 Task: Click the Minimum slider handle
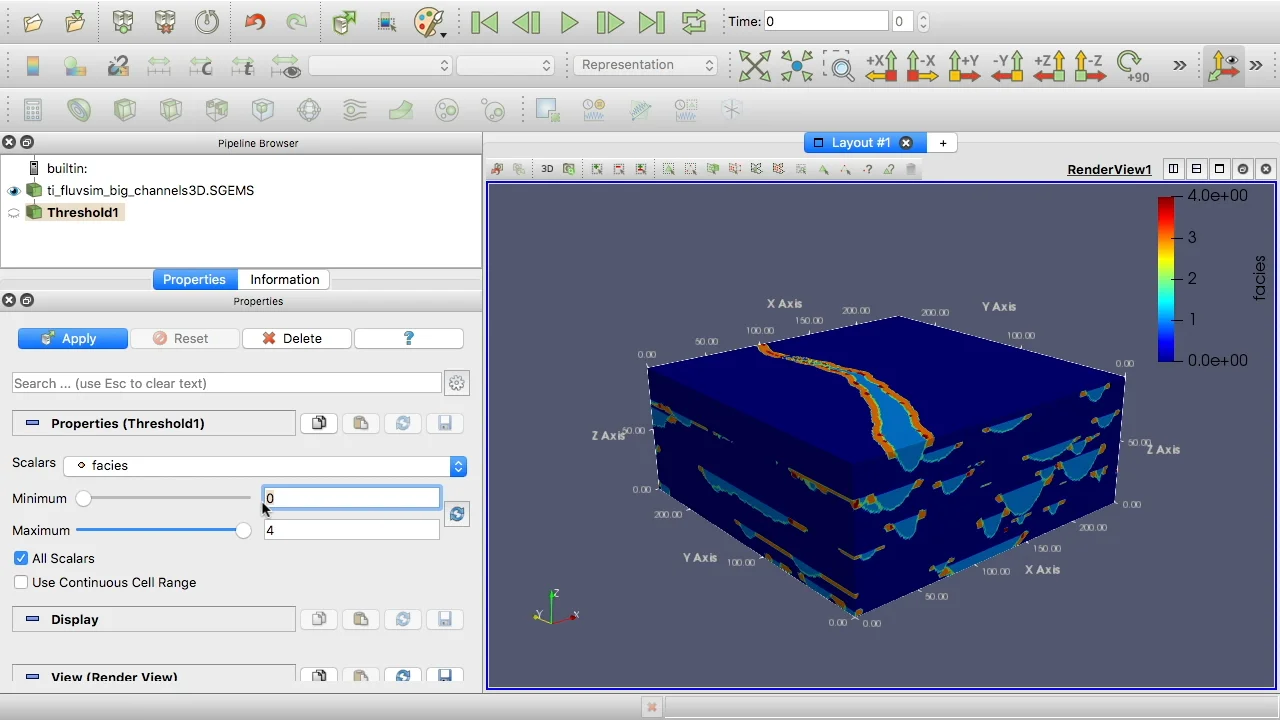coord(83,499)
